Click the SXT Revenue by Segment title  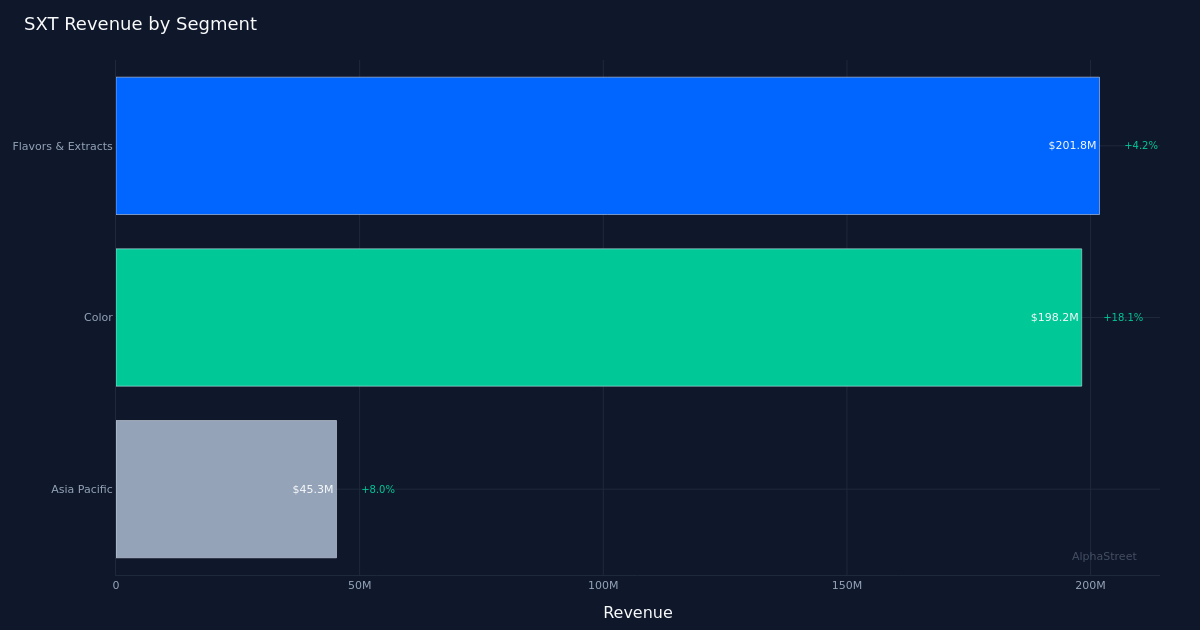point(141,23)
